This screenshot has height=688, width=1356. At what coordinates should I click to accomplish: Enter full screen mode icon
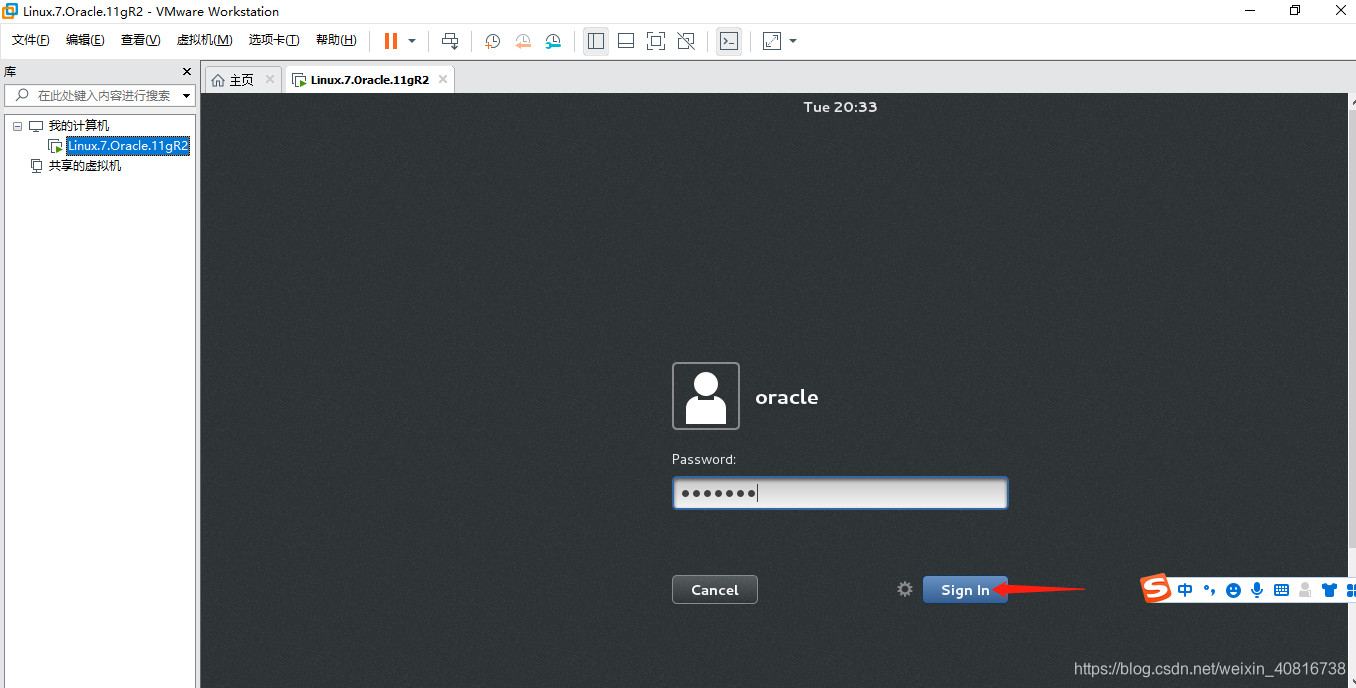[656, 41]
